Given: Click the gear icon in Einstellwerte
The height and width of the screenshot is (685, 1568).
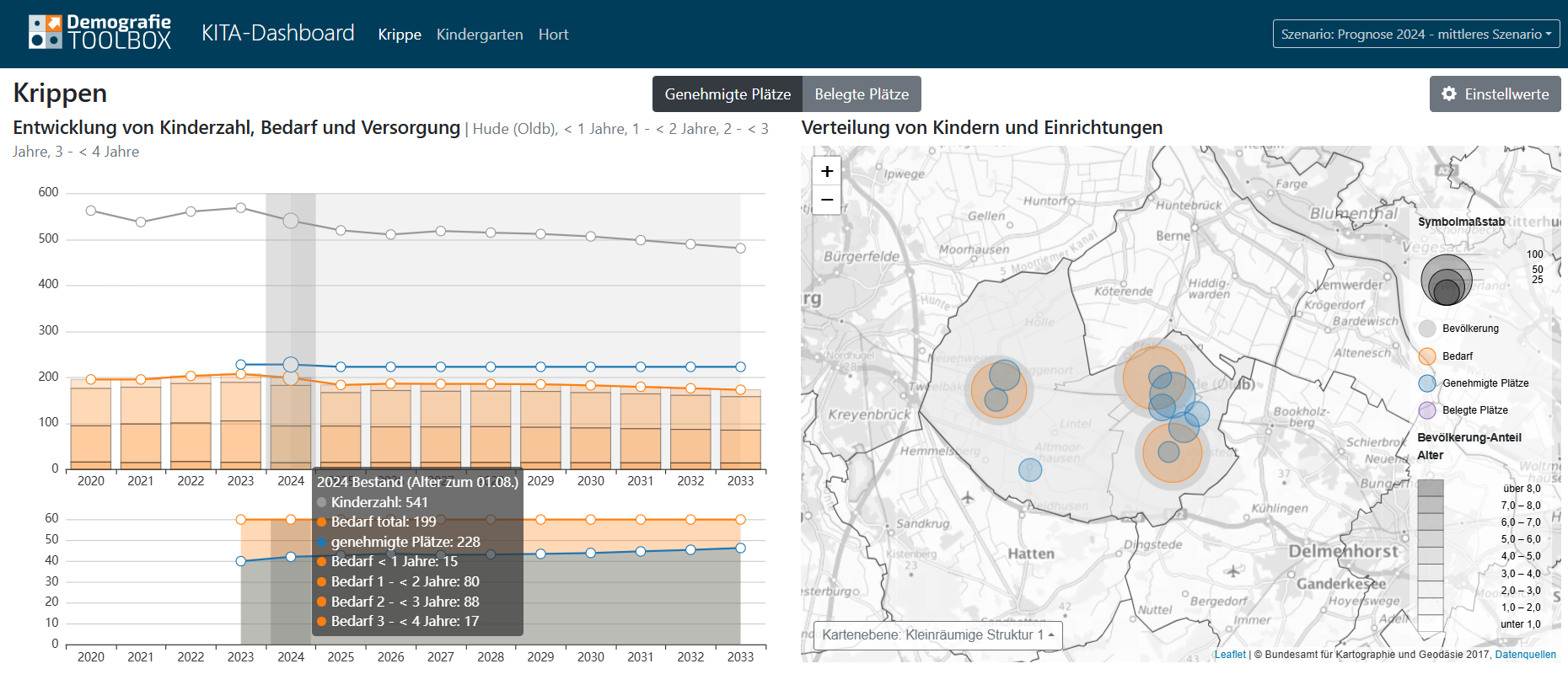Looking at the screenshot, I should click(x=1449, y=94).
